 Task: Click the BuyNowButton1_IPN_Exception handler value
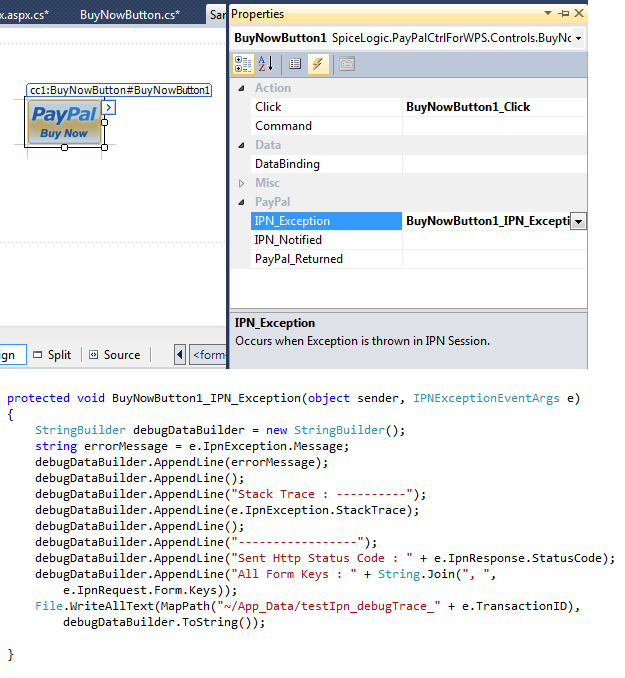coord(487,221)
